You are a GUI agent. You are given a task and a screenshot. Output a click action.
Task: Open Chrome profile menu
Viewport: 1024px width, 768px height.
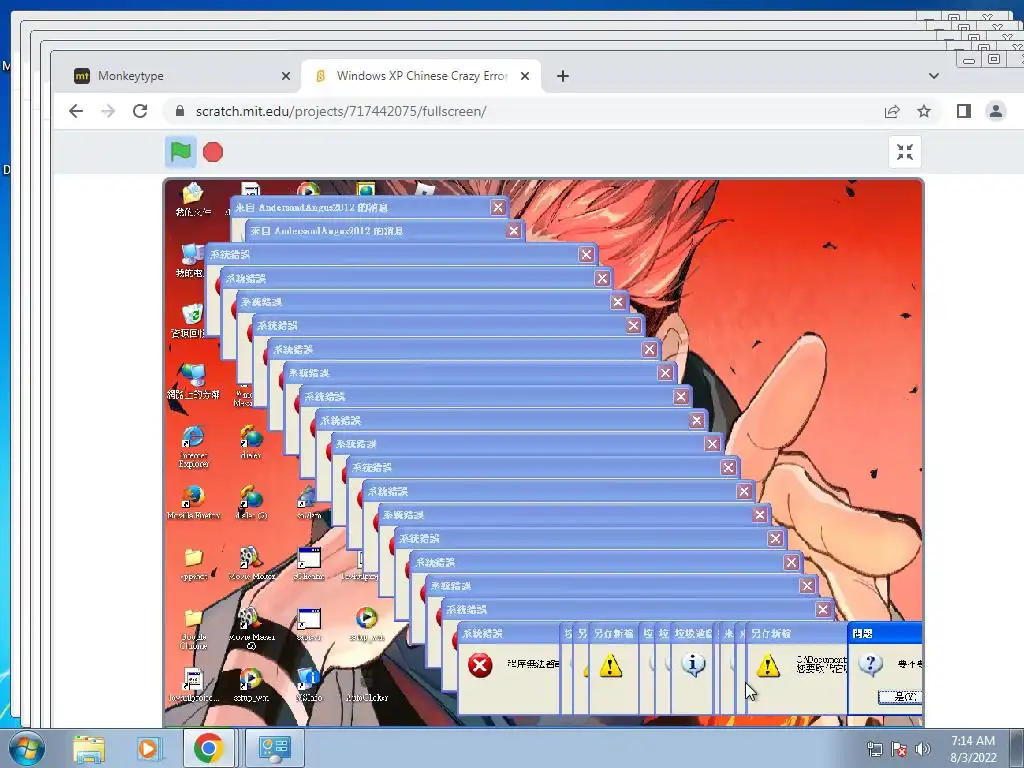pyautogui.click(x=996, y=111)
